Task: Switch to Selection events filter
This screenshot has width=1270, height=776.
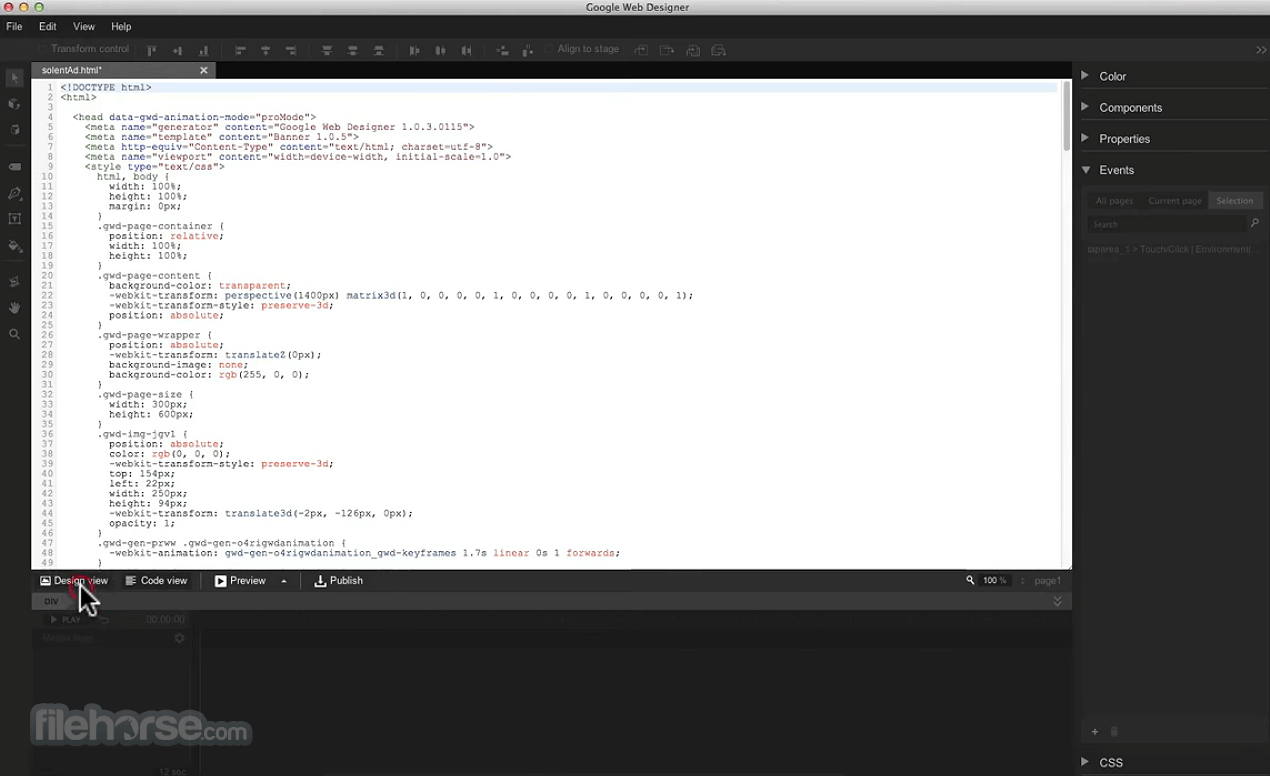Action: click(x=1234, y=201)
